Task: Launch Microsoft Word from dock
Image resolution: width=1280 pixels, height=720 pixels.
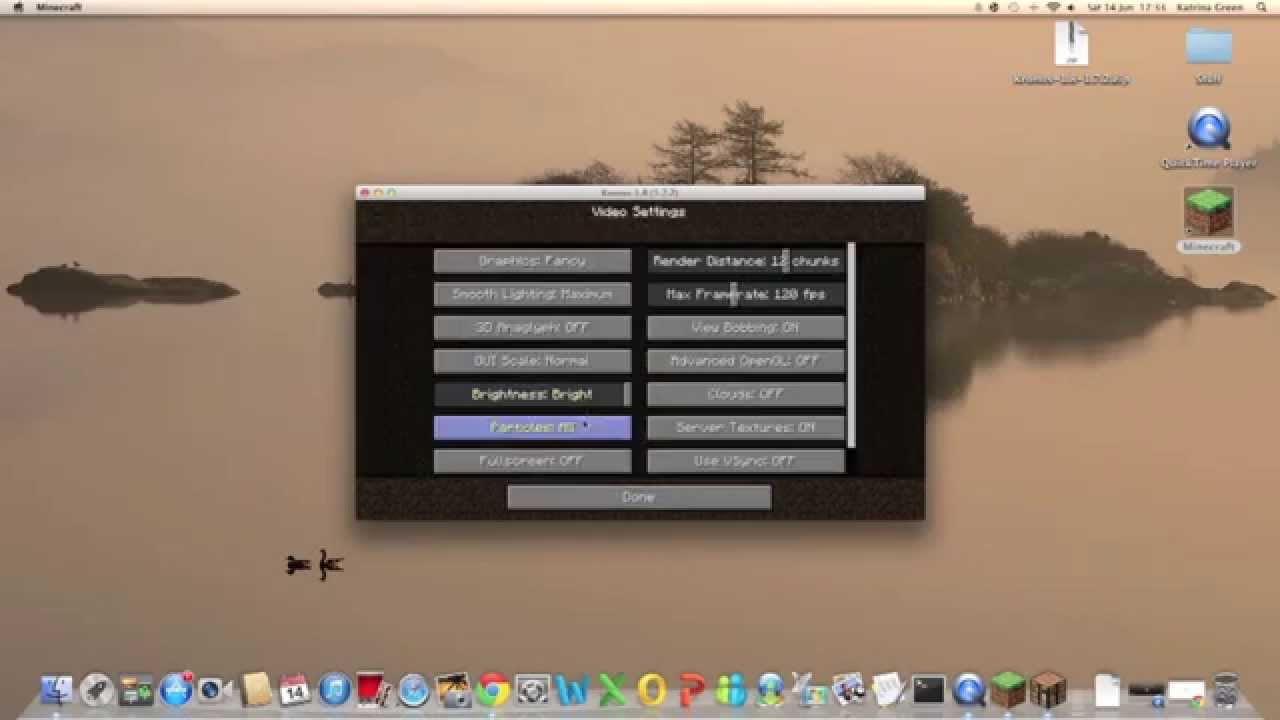Action: click(573, 690)
